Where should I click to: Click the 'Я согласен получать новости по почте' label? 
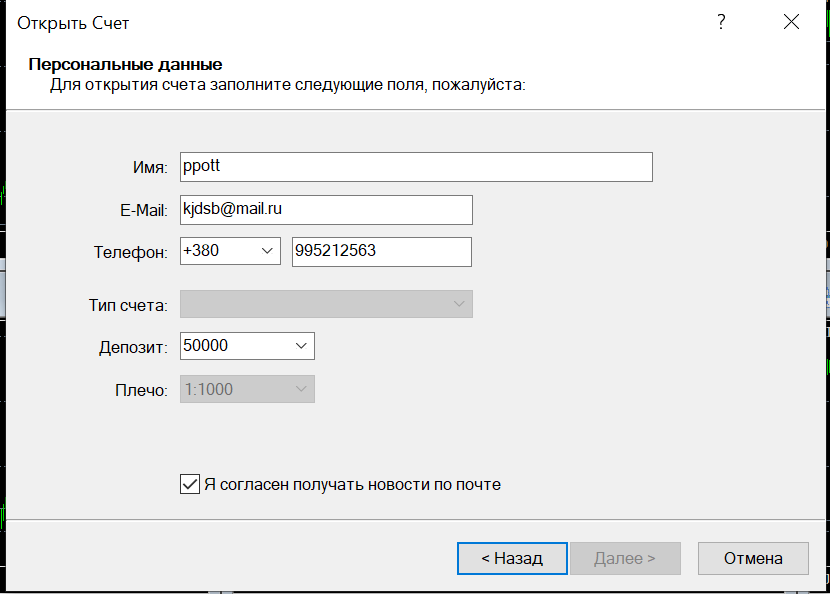[x=353, y=484]
